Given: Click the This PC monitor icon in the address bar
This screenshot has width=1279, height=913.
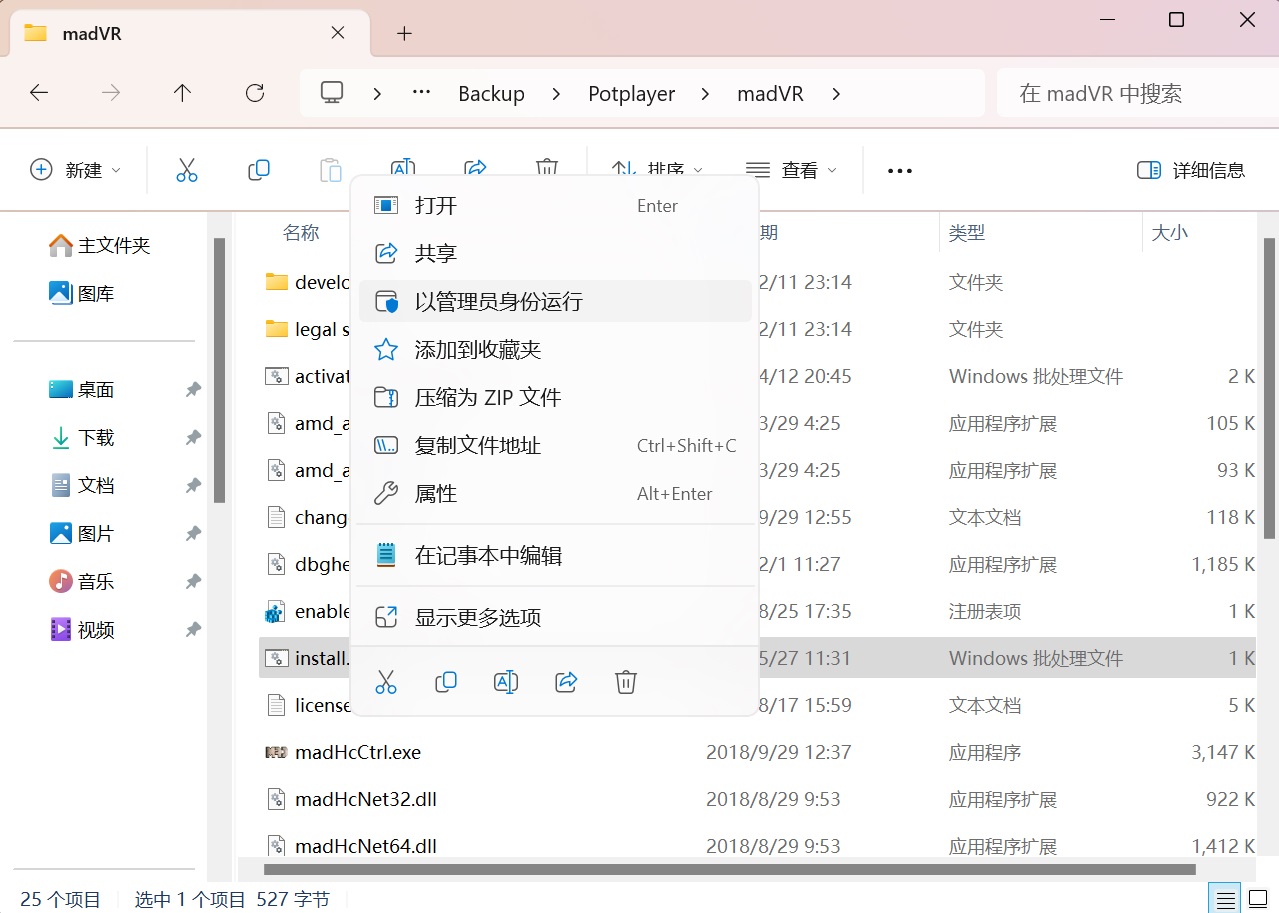Looking at the screenshot, I should 332,93.
